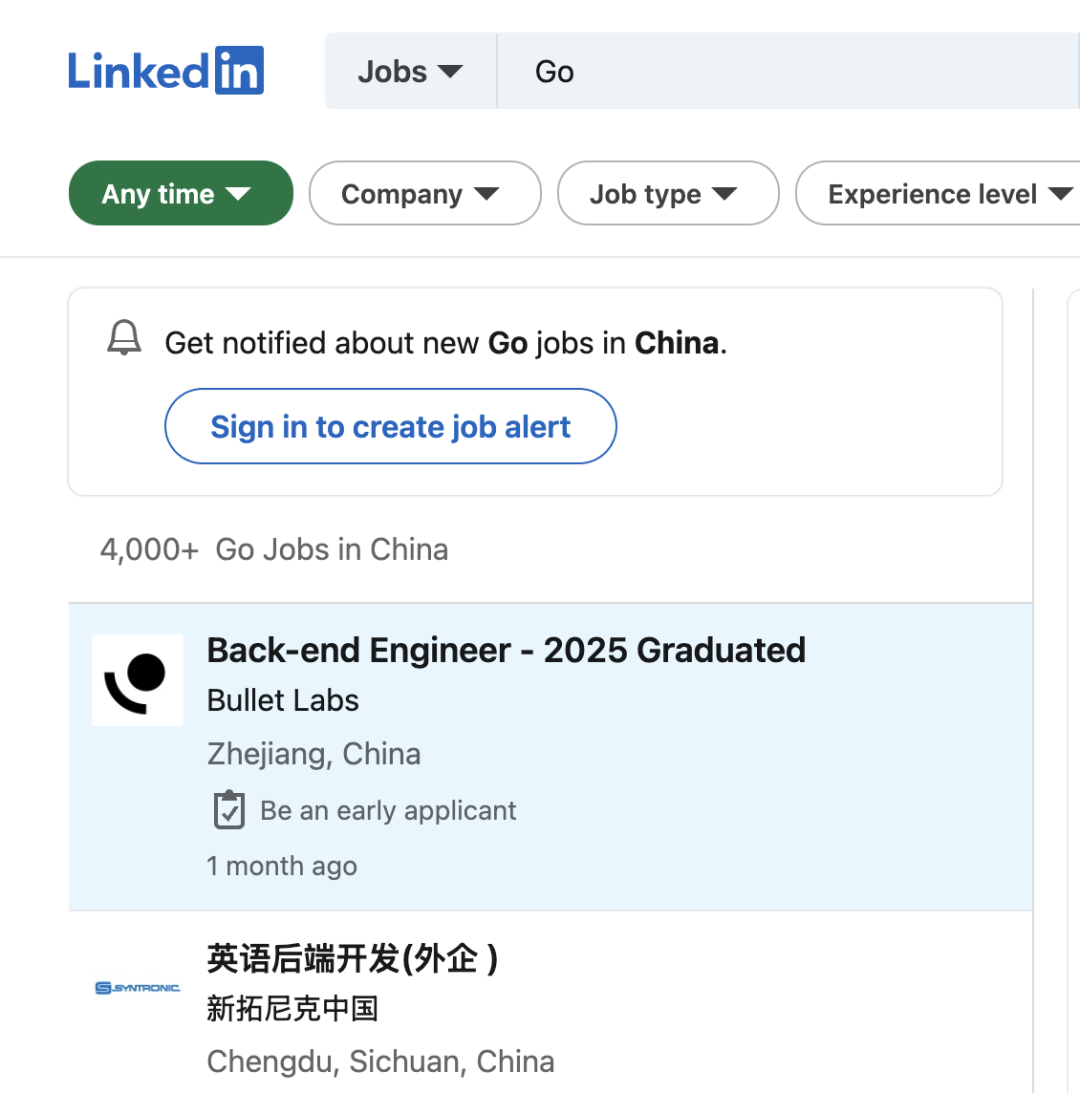Viewport: 1080px width, 1093px height.
Task: Click the 1 month ago timestamp
Action: pos(282,866)
